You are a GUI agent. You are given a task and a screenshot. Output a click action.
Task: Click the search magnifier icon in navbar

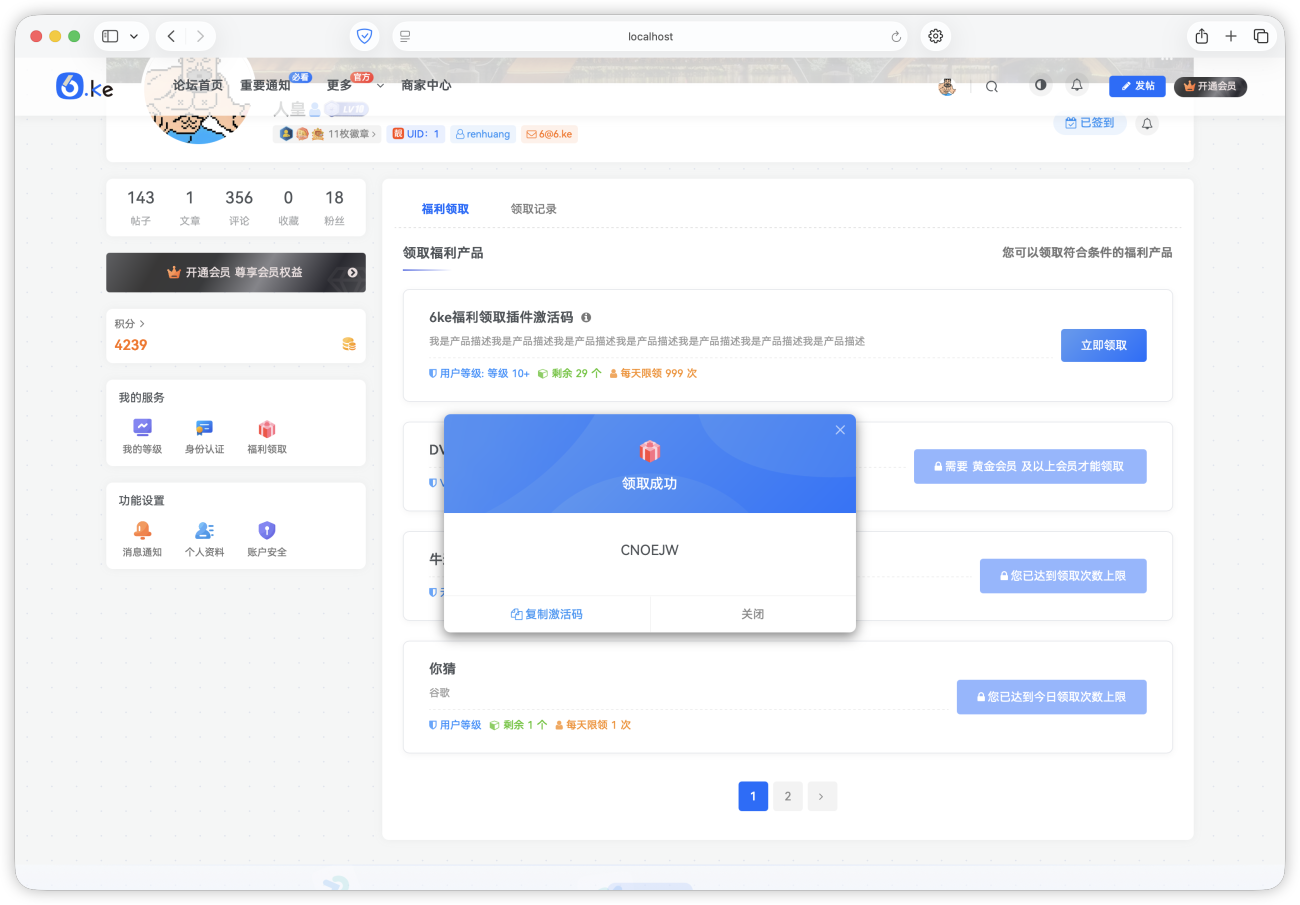(991, 86)
